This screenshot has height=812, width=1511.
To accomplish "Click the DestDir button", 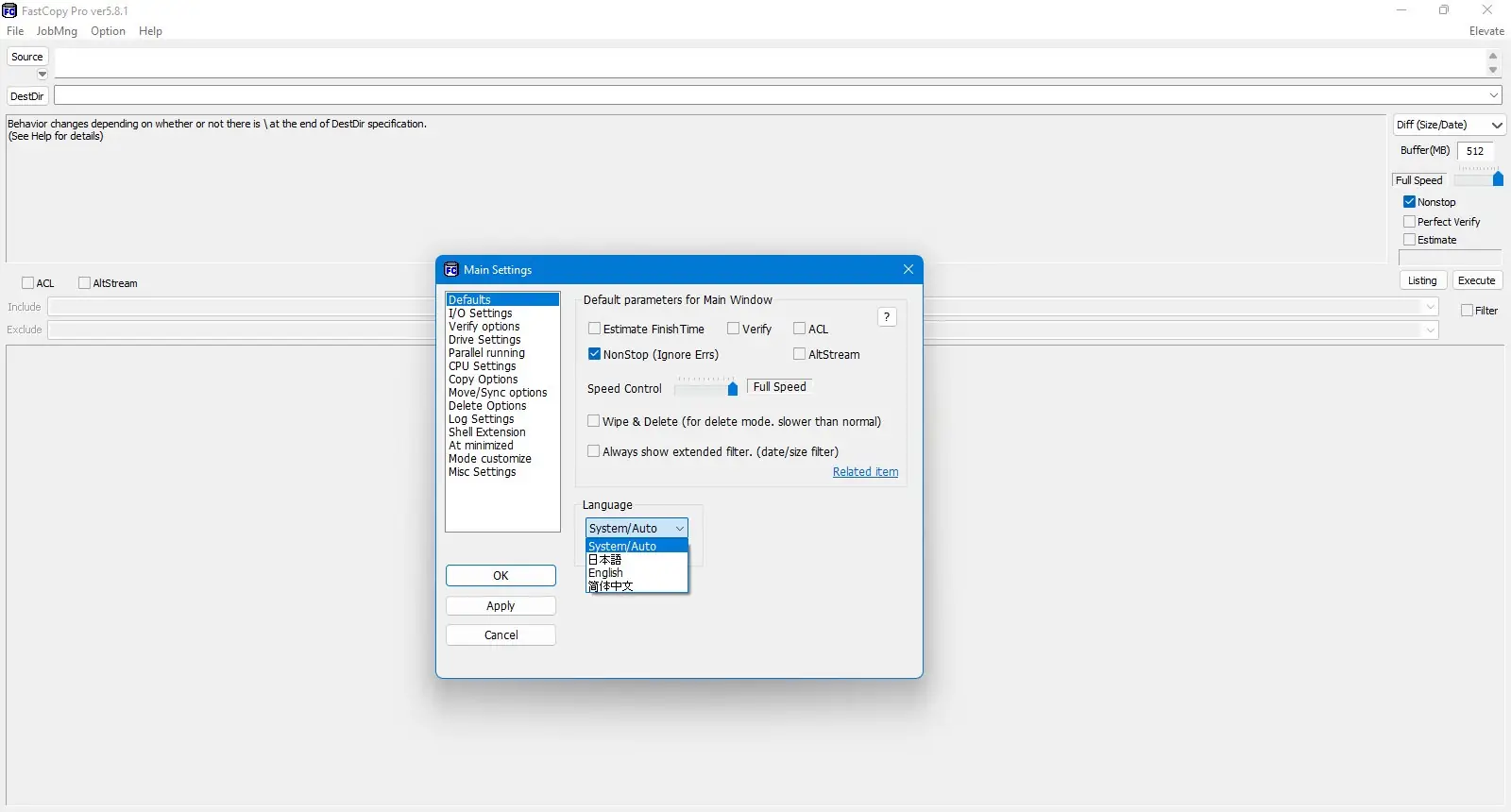I will point(27,96).
